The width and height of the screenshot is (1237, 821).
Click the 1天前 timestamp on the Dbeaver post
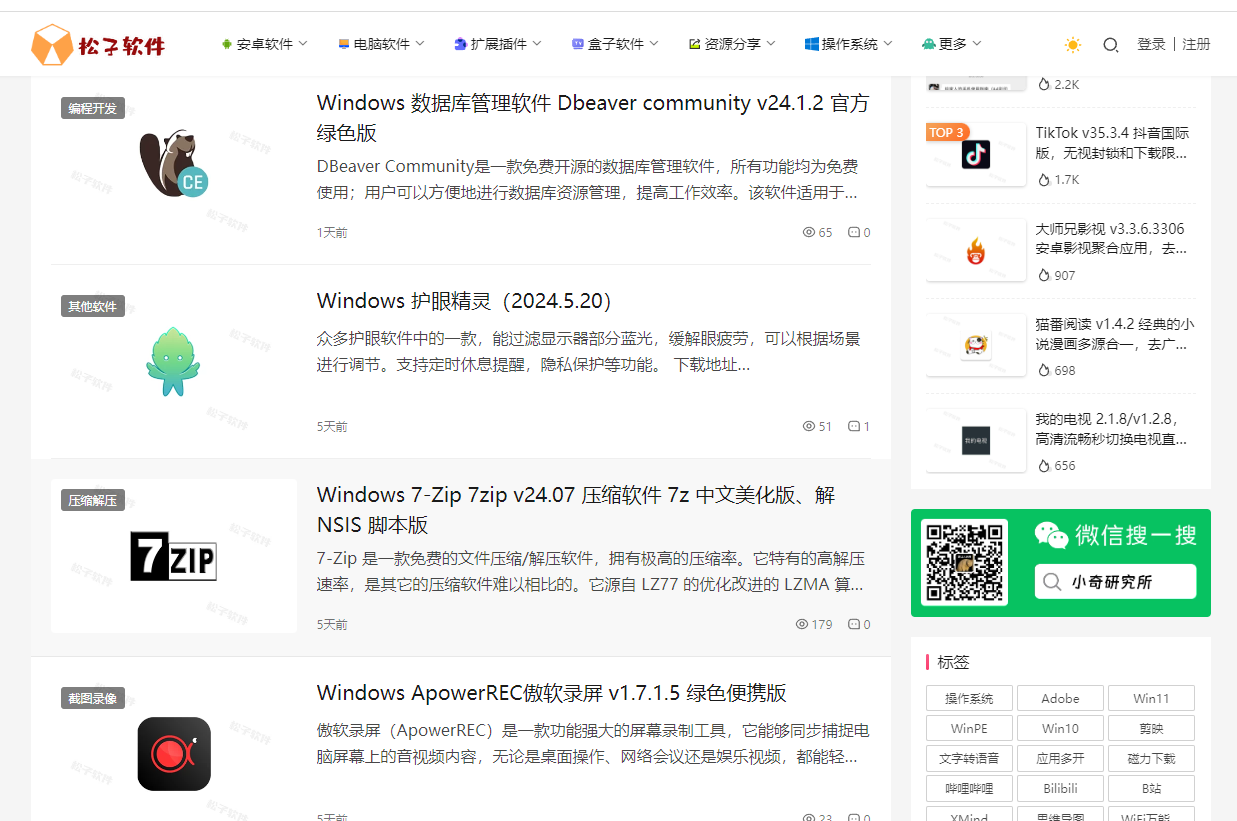332,232
